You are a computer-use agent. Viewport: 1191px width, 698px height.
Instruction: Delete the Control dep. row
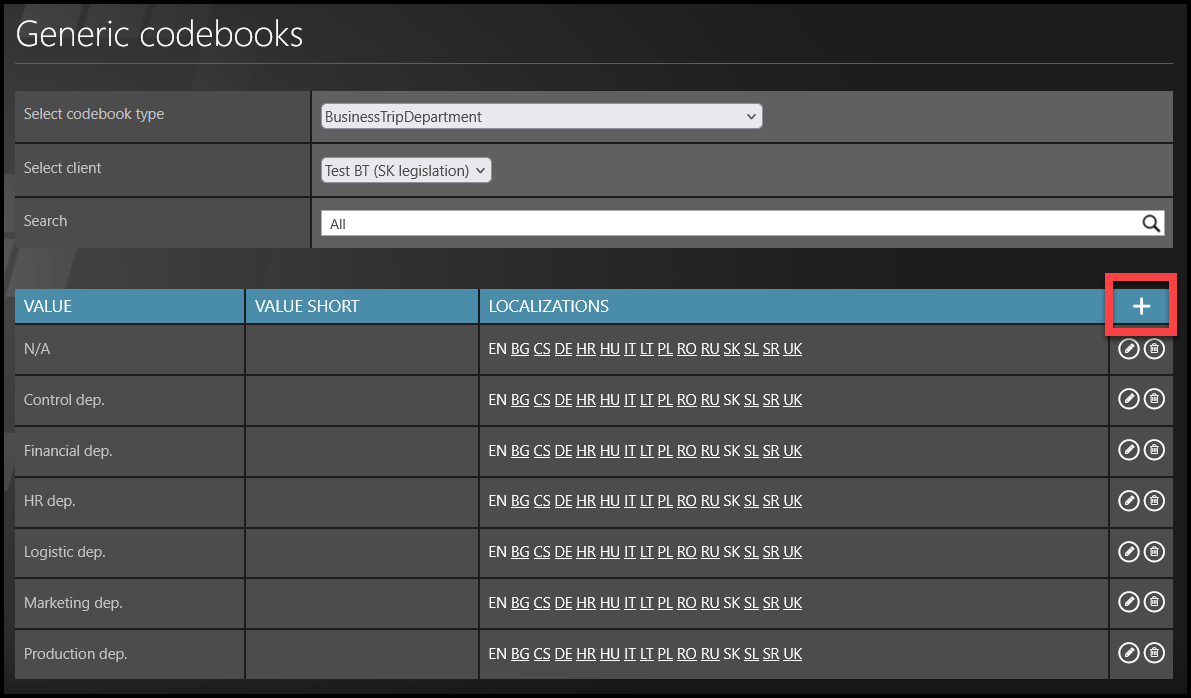pos(1154,400)
